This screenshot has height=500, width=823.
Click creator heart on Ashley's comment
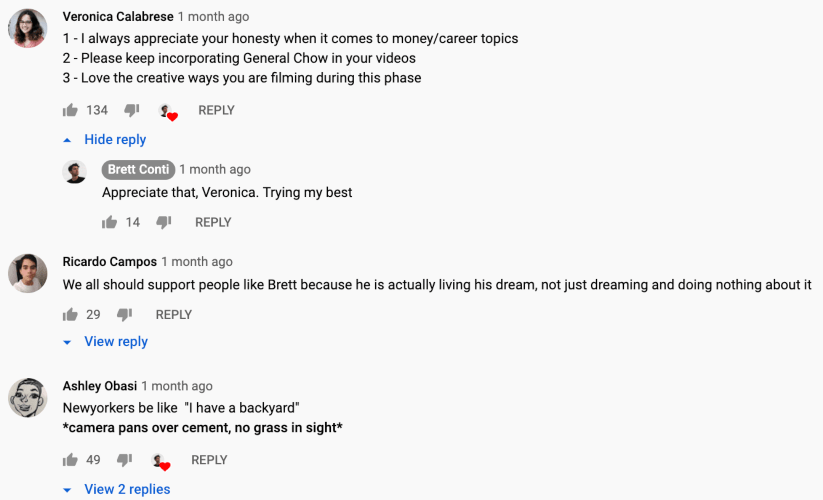(x=160, y=461)
